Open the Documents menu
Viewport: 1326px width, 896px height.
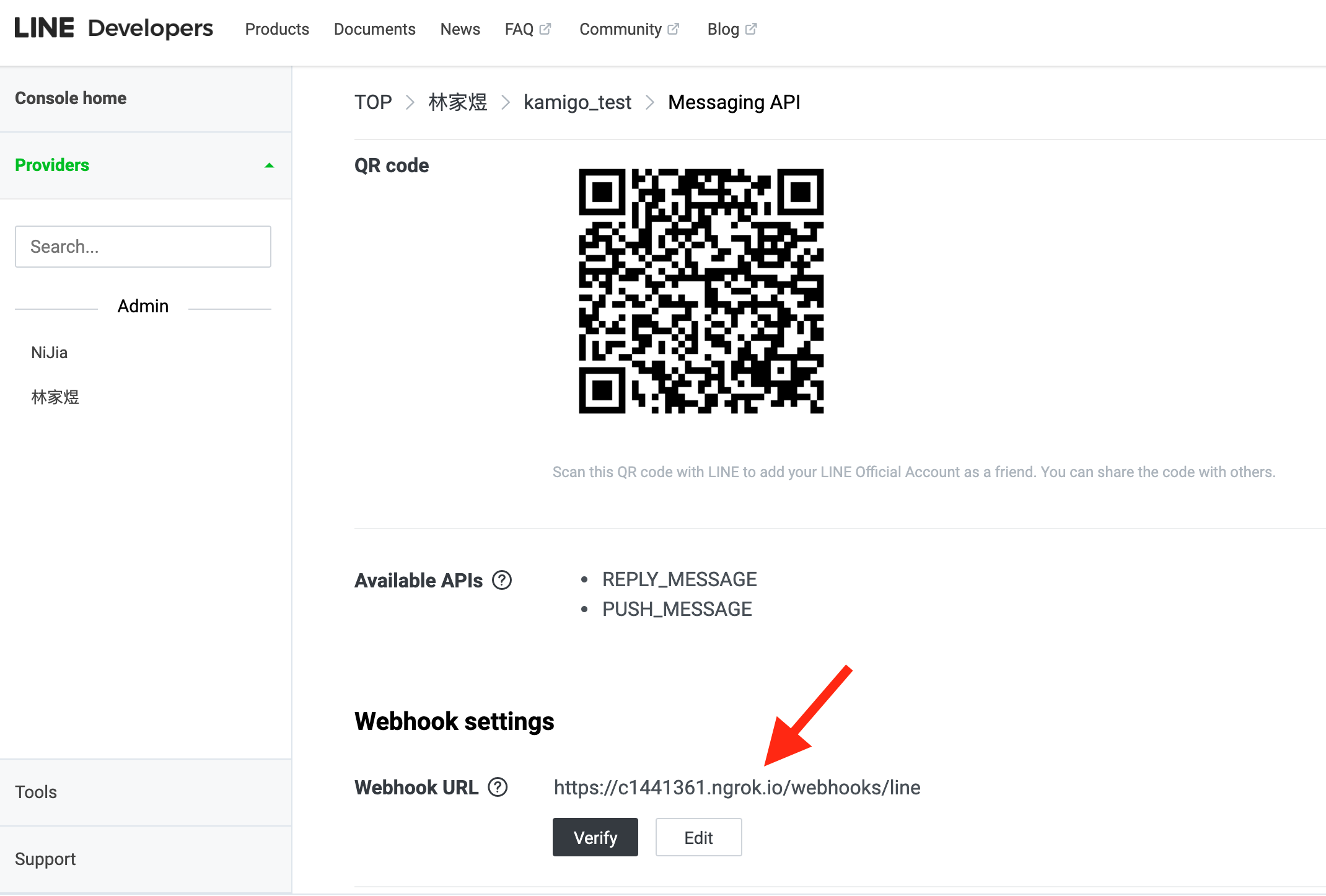point(374,29)
